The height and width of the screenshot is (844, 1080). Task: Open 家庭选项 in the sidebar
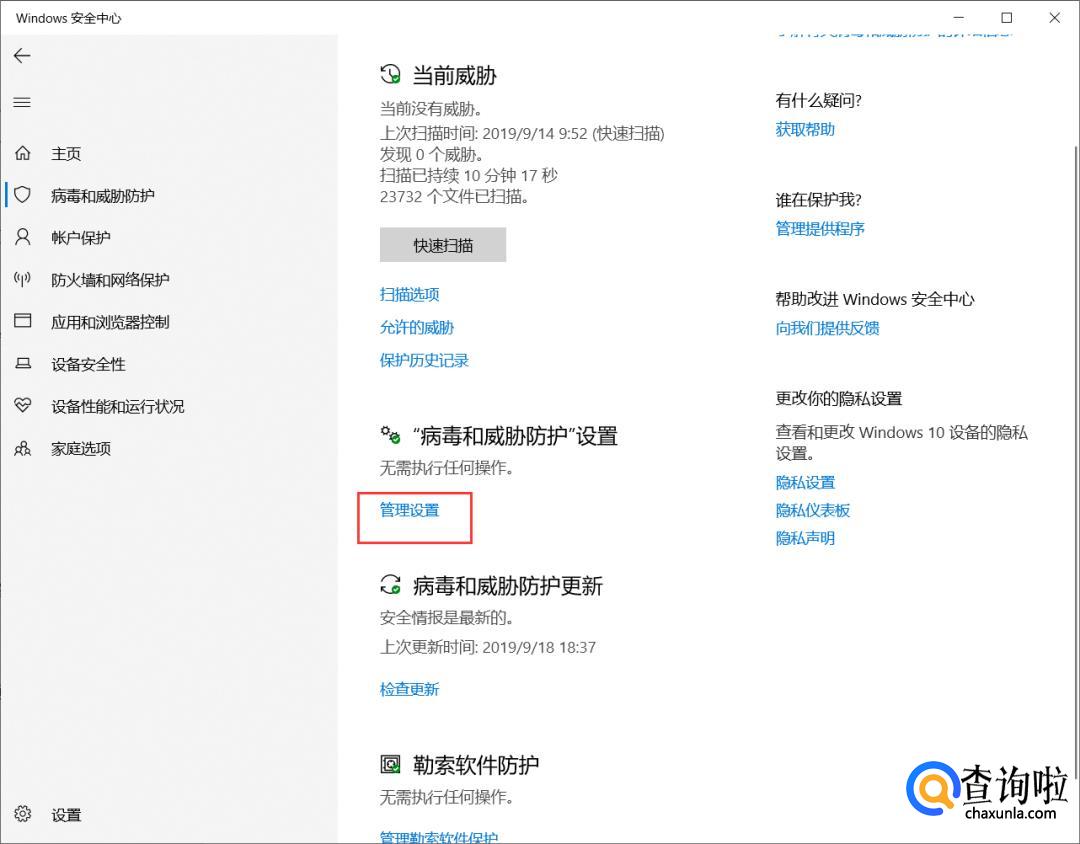click(81, 449)
